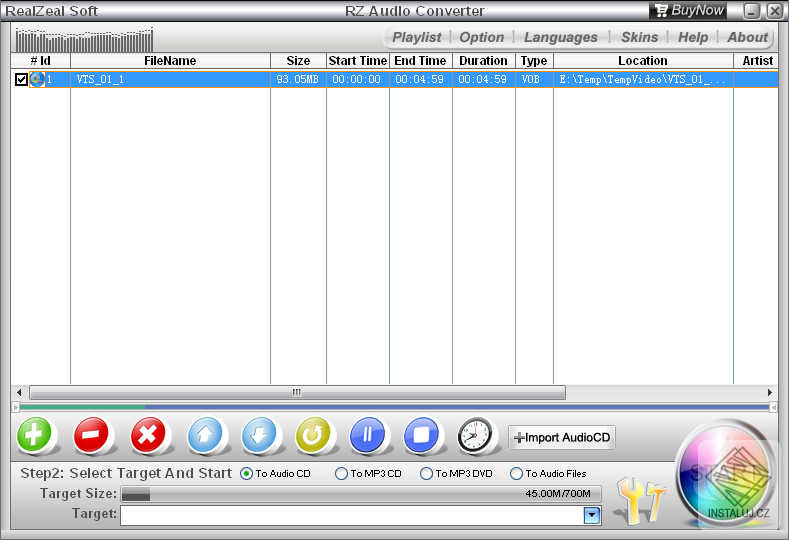
Task: Click the Artist column header
Action: point(756,60)
